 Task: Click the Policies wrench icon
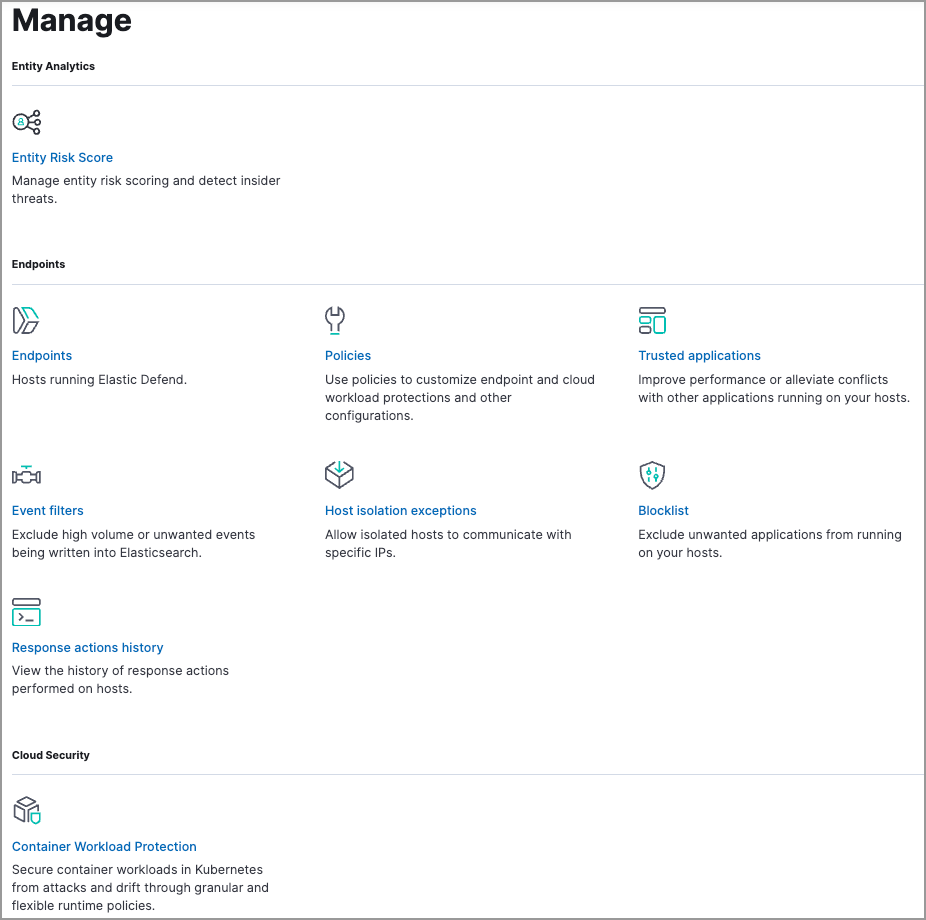[335, 320]
